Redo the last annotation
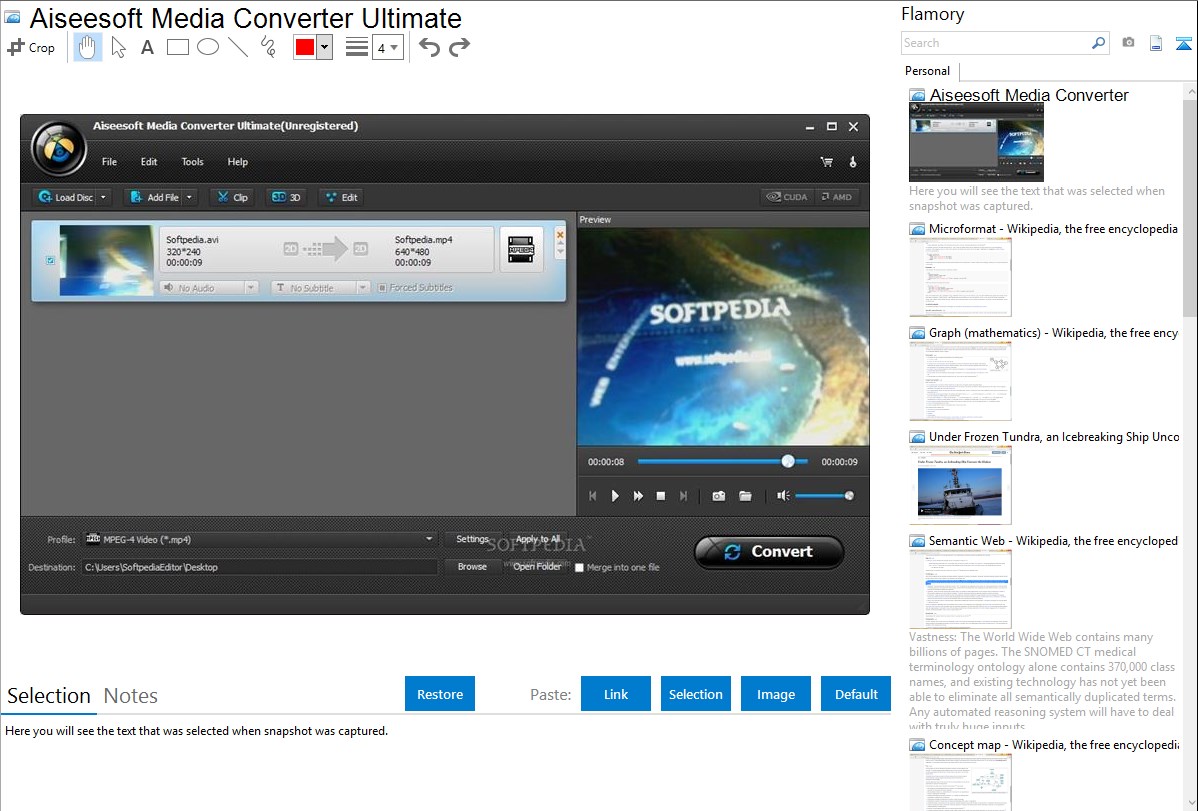This screenshot has height=811, width=1198. pos(459,47)
